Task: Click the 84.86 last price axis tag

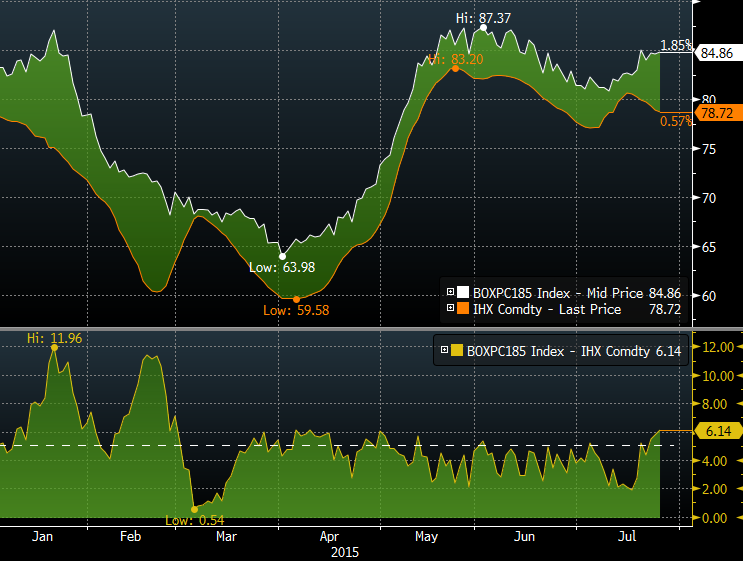Action: 718,53
